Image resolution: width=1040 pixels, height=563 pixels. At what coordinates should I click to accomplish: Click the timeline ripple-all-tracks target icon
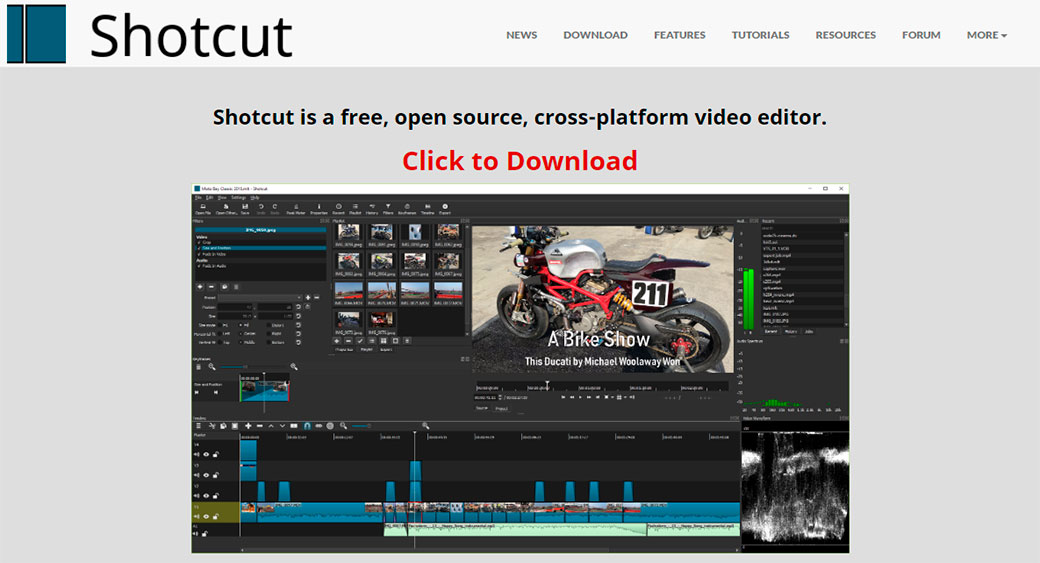330,426
